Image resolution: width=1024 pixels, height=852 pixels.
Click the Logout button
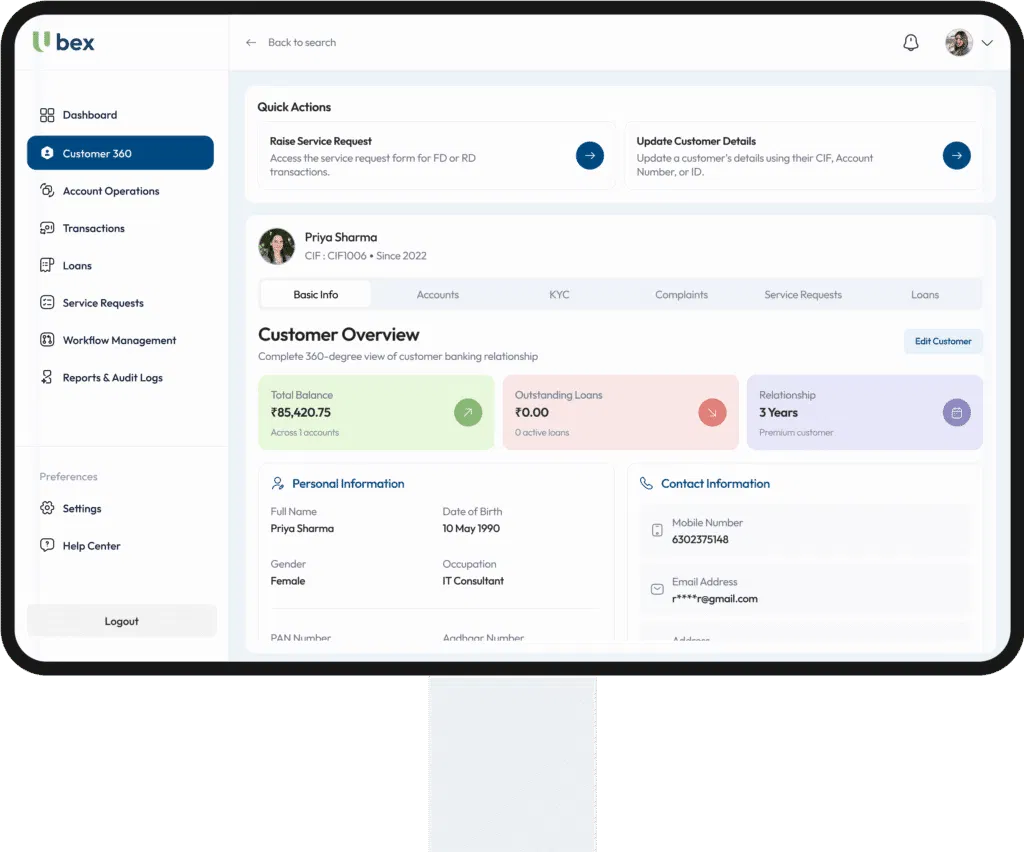[x=121, y=621]
